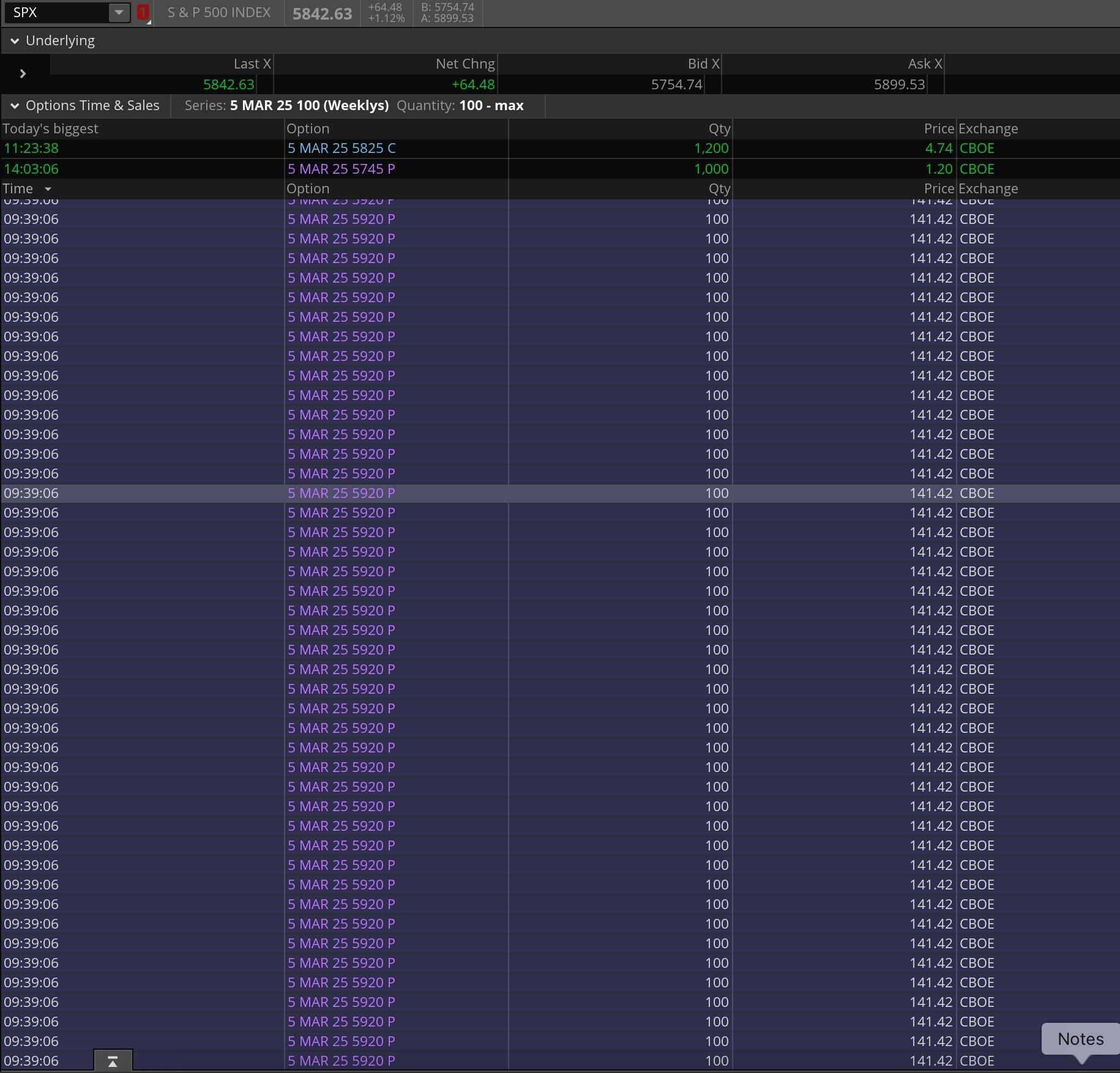1120x1073 pixels.
Task: Click the large 5842.63 quote in top bar
Action: (322, 13)
